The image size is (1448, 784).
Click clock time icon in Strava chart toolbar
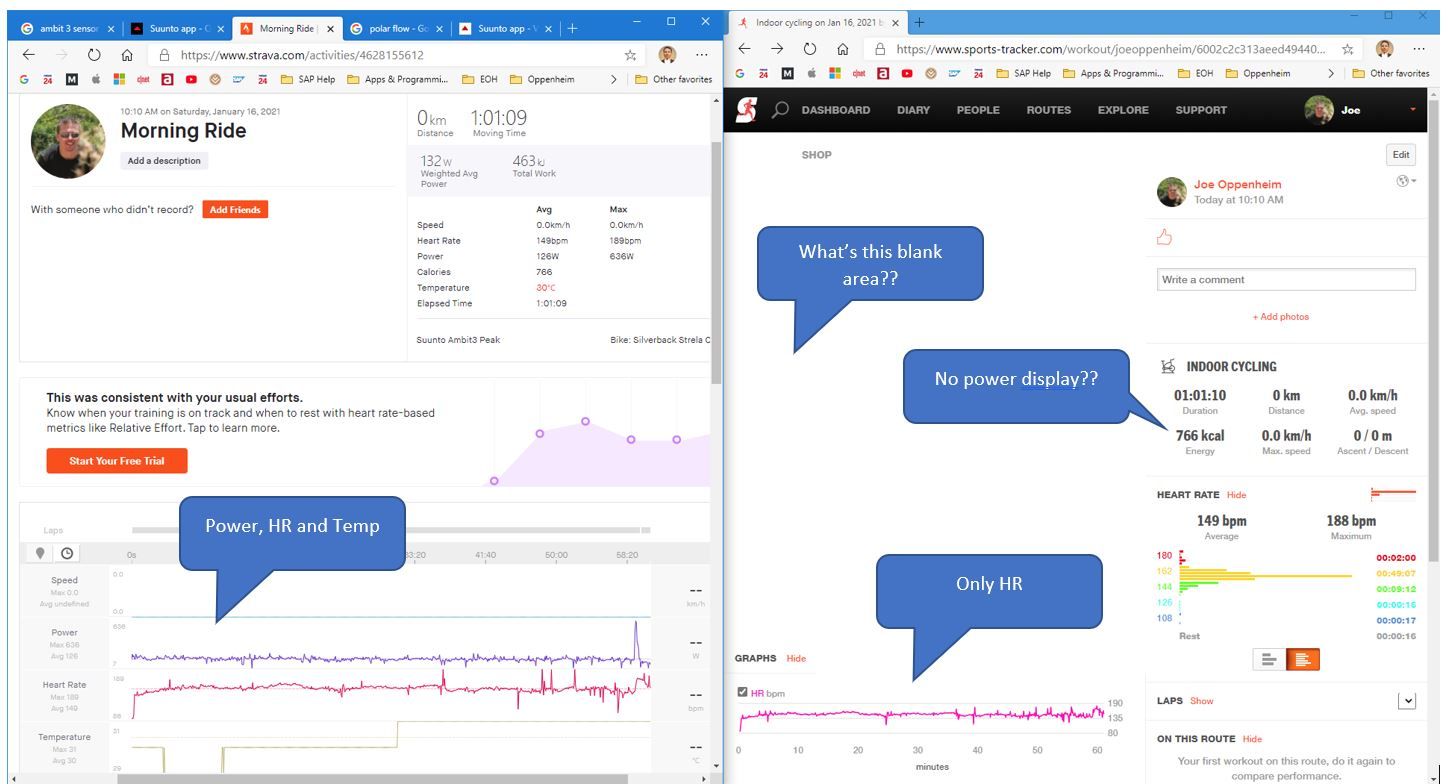[x=66, y=553]
